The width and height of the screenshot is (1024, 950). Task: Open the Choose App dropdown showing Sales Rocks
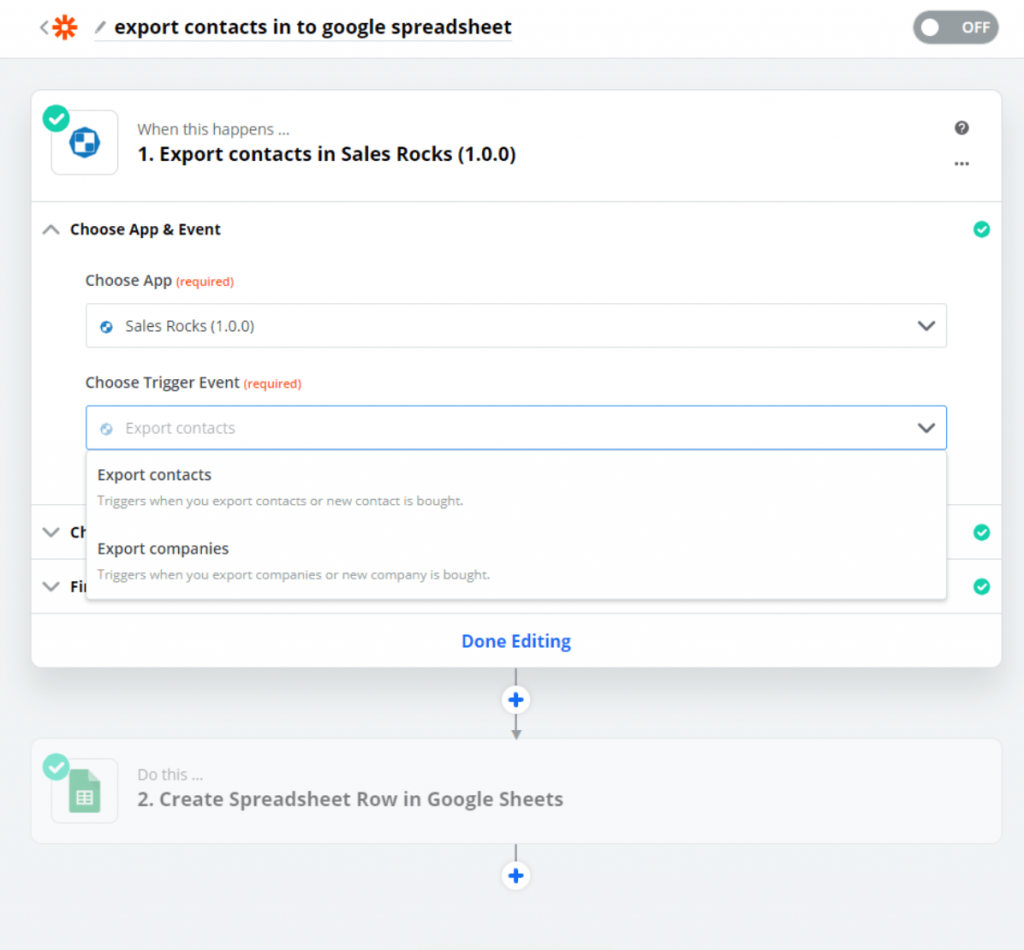(515, 326)
